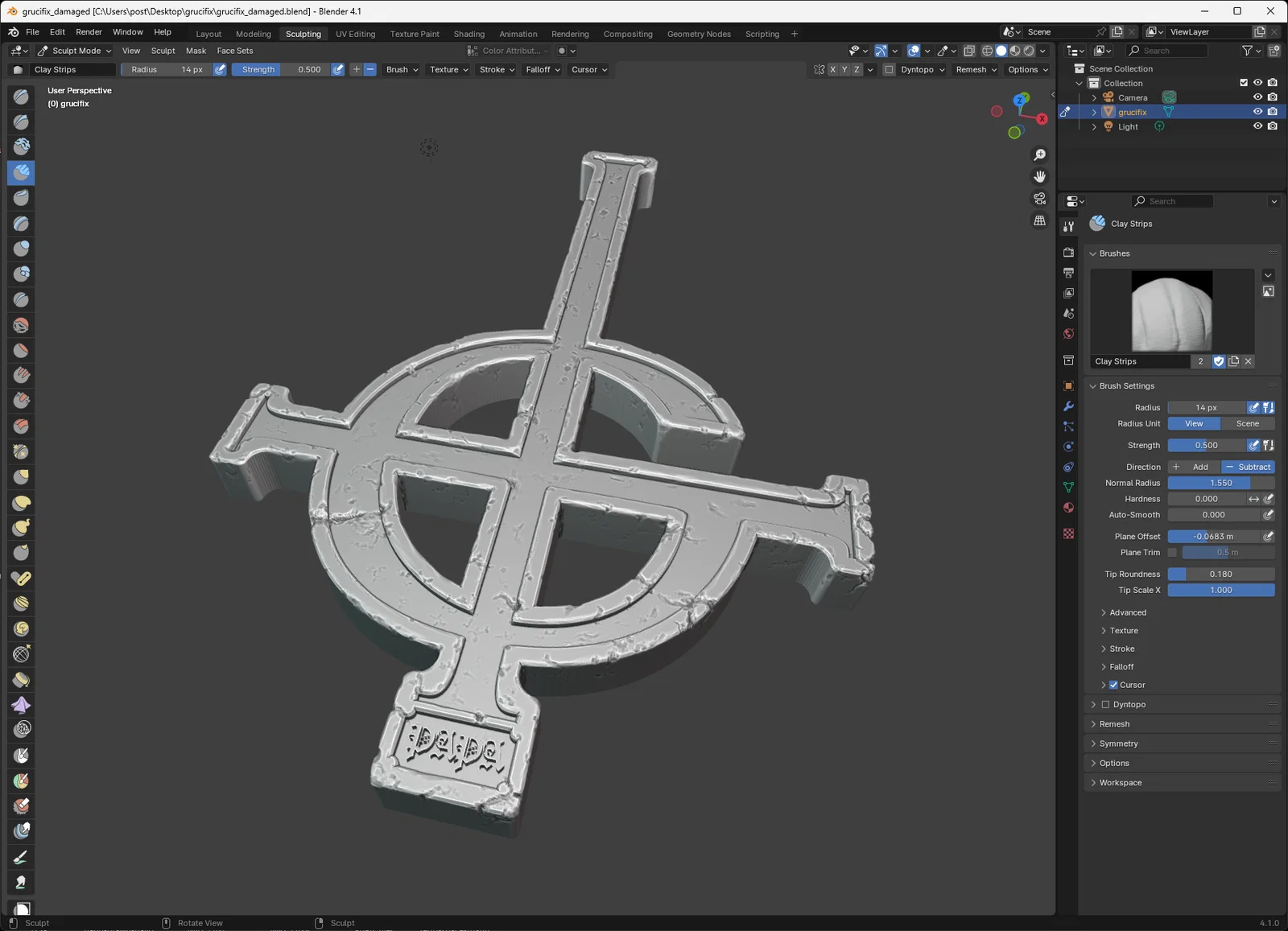
Task: Click the zoom magnifier icon in viewport
Action: click(x=1040, y=154)
